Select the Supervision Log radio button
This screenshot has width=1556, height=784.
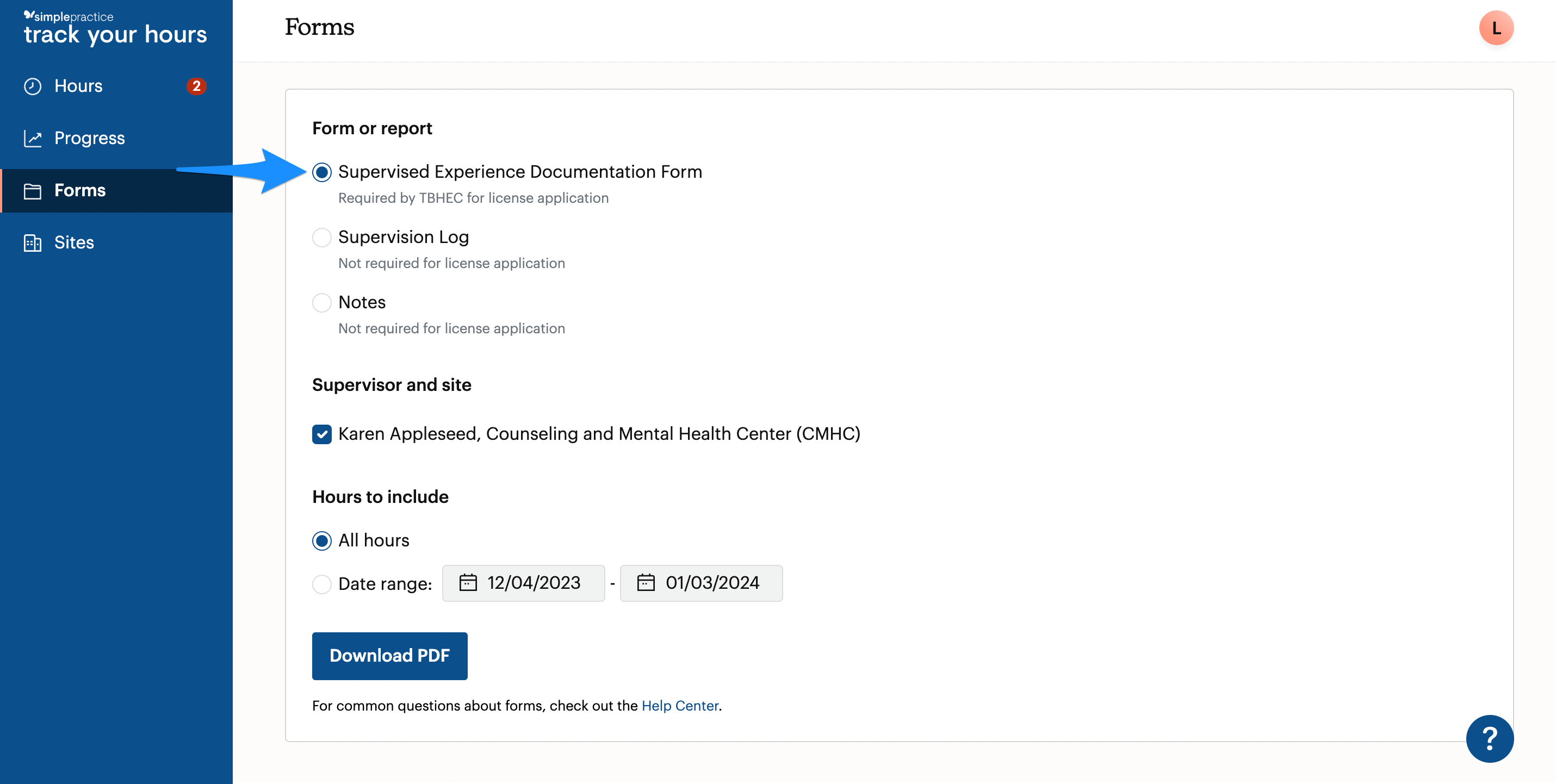coord(322,238)
